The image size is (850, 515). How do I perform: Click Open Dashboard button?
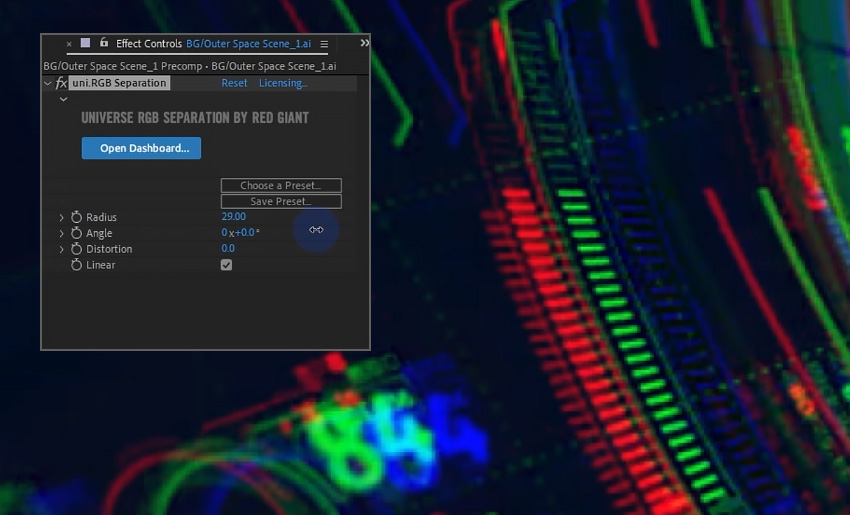click(x=141, y=148)
